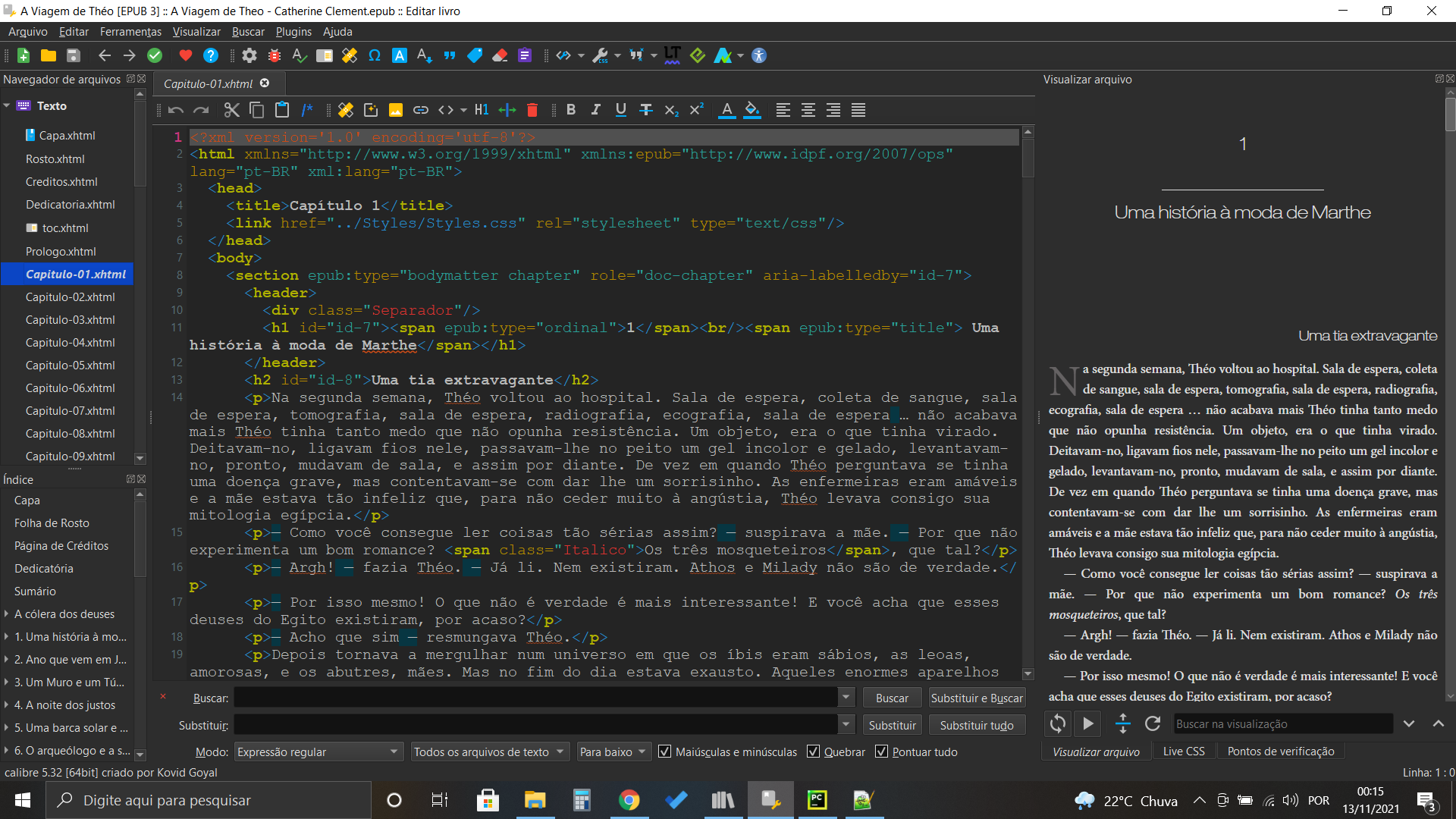Viewport: 1456px width, 819px height.
Task: Click the insert hyperlink icon
Action: pos(421,110)
